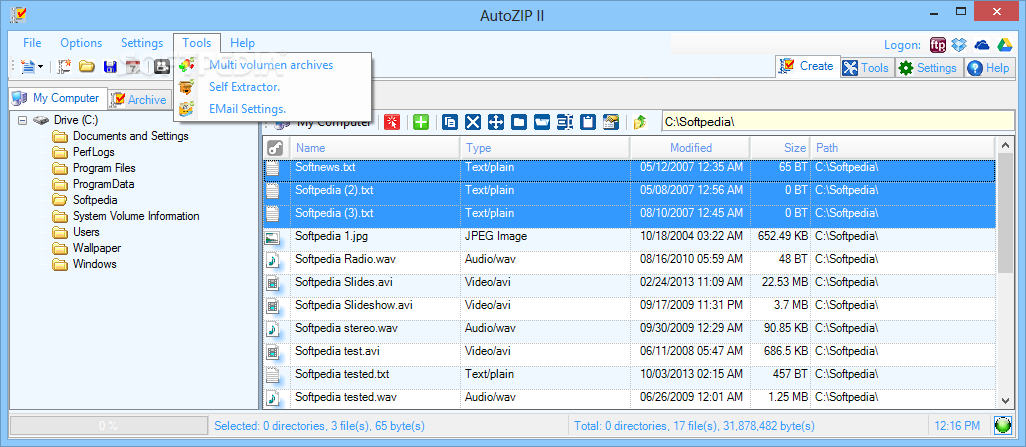
Task: Click the blue open folder icon
Action: click(x=542, y=122)
